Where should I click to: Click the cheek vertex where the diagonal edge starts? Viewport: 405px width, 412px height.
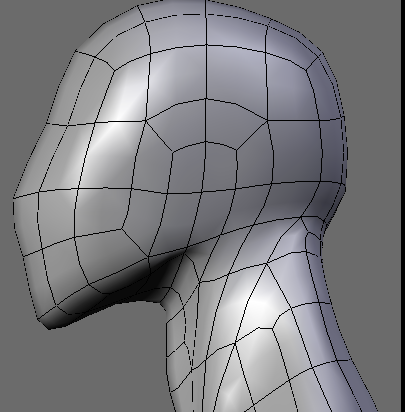122,229
